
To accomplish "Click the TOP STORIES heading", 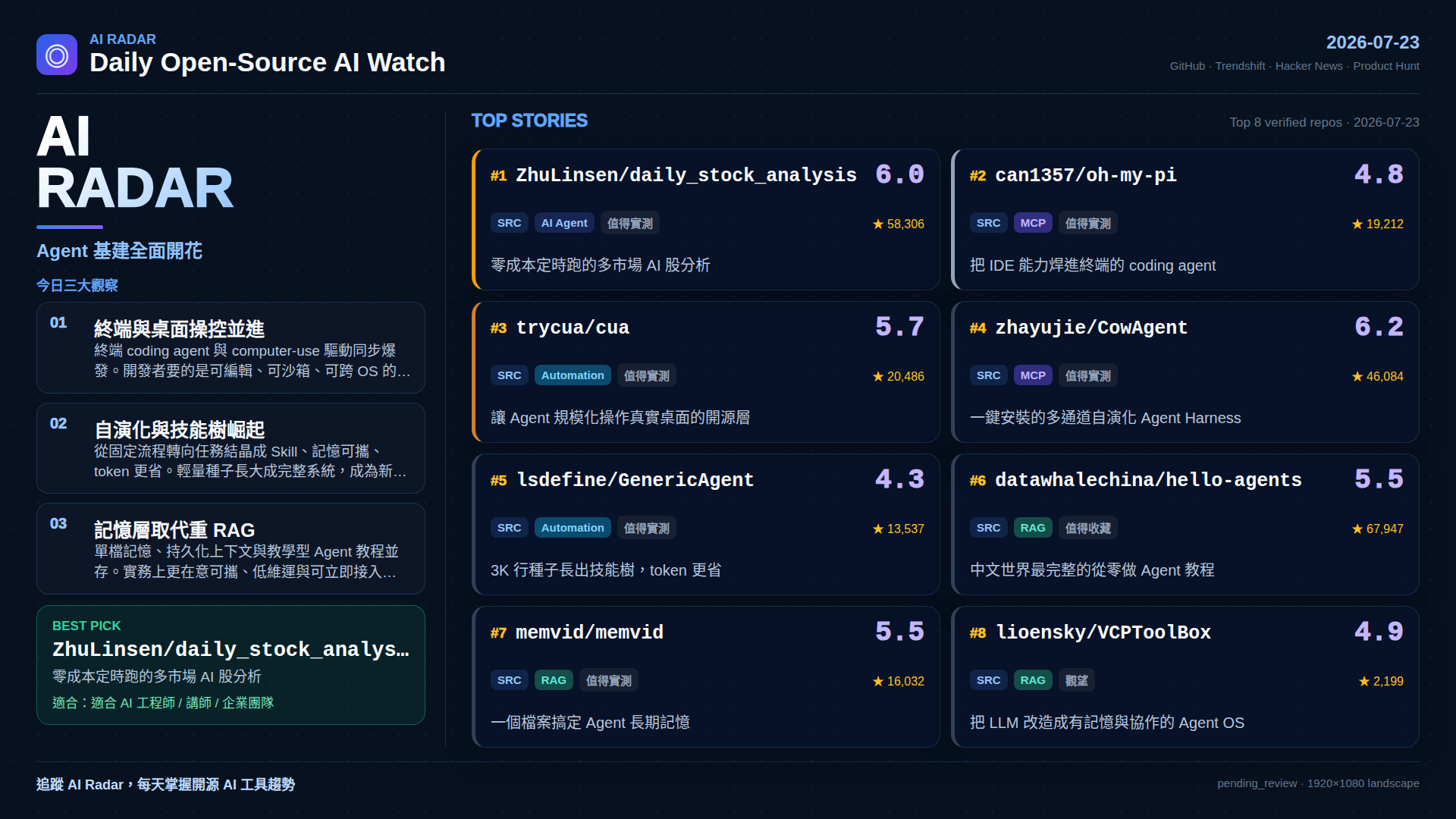I will [529, 121].
